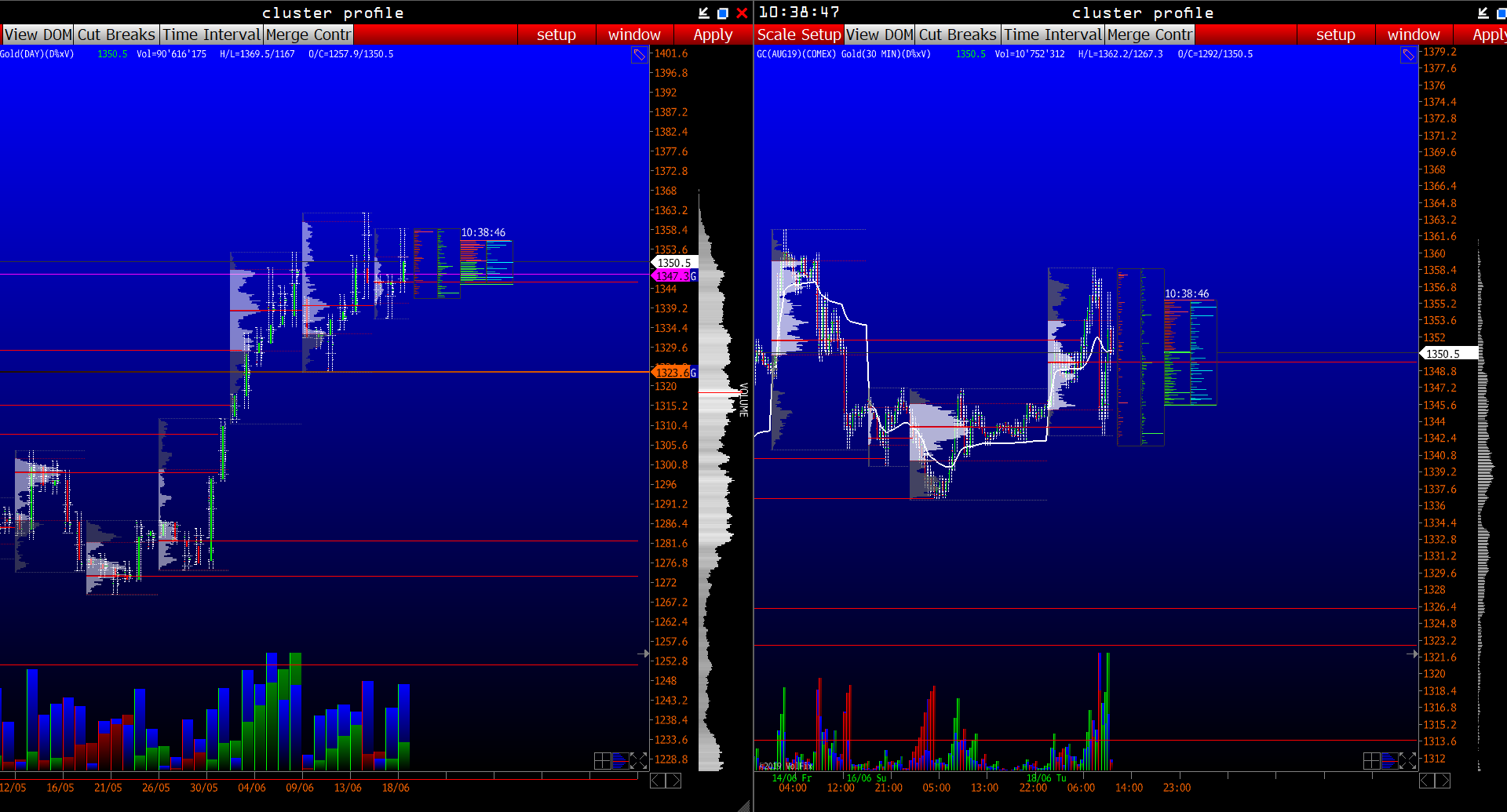Open the tag/label icon in left chart
This screenshot has height=812, width=1507.
click(640, 55)
